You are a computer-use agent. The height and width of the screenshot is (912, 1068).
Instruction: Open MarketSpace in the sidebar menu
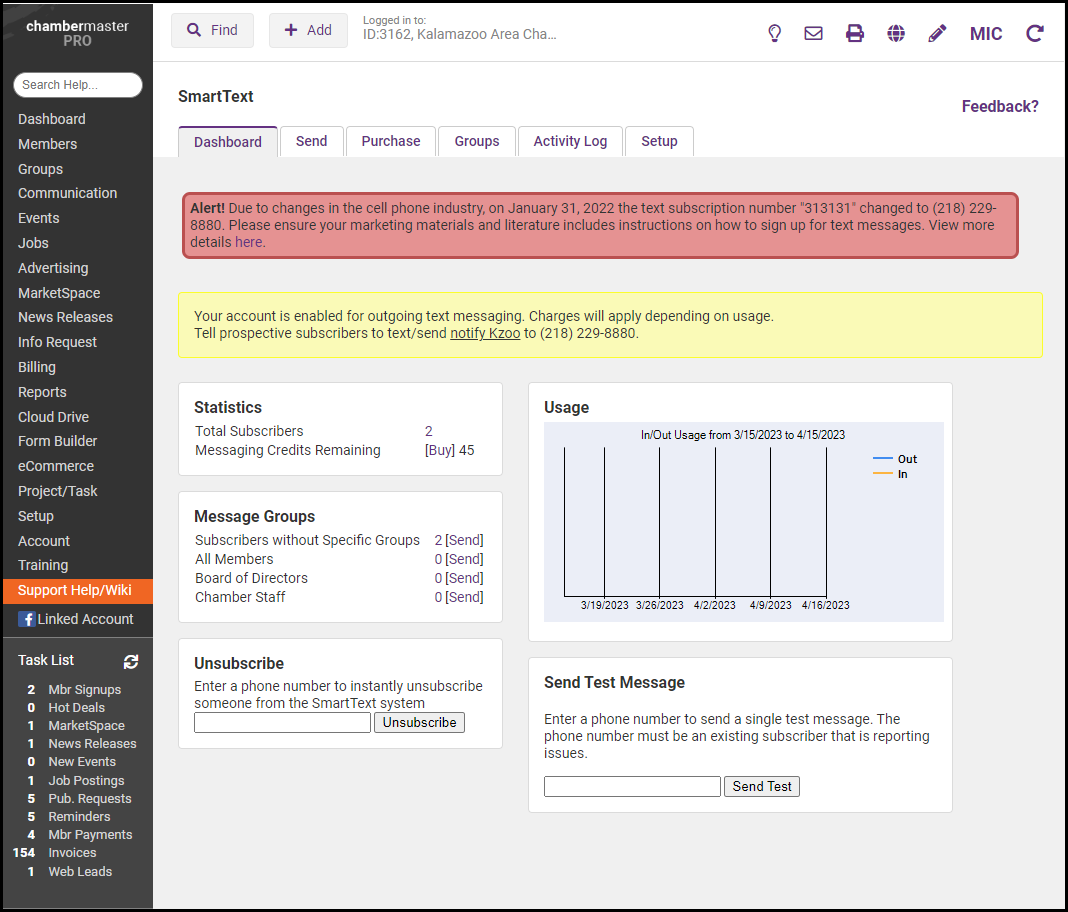tap(59, 293)
